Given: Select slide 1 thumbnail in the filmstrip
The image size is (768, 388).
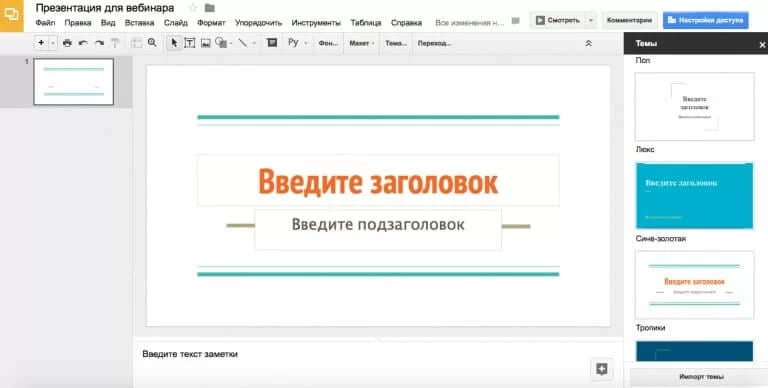Looking at the screenshot, I should click(x=73, y=81).
